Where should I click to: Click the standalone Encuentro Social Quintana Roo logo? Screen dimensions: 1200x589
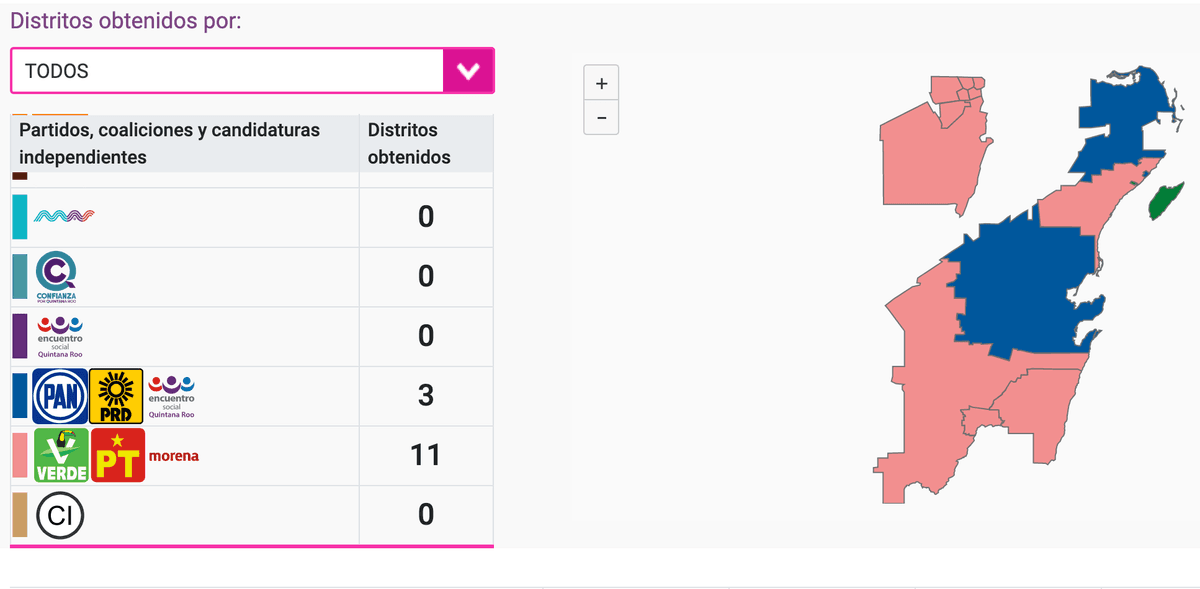click(x=60, y=337)
